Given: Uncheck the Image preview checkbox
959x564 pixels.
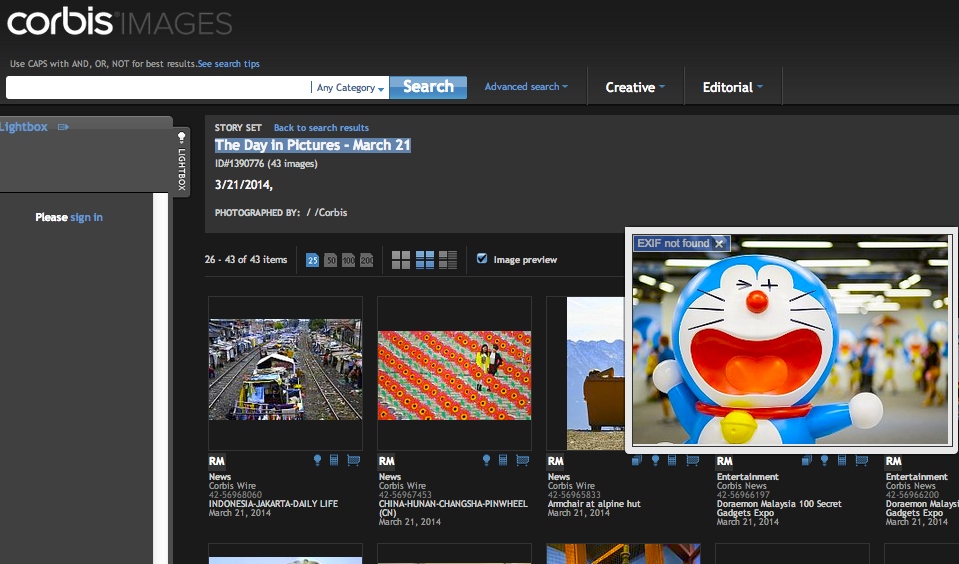Looking at the screenshot, I should point(482,259).
